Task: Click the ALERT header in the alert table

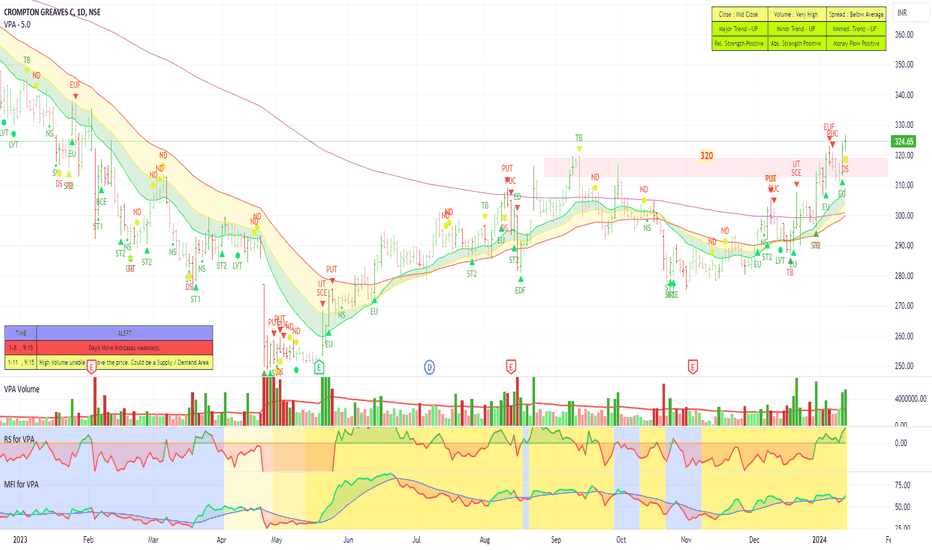Action: click(x=125, y=333)
